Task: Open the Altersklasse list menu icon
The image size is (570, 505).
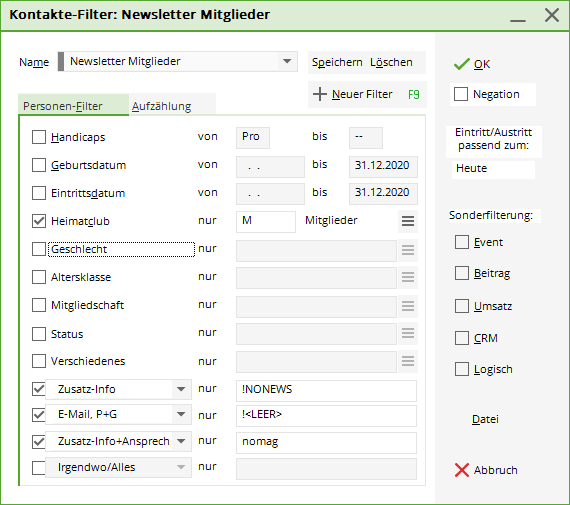Action: (408, 277)
